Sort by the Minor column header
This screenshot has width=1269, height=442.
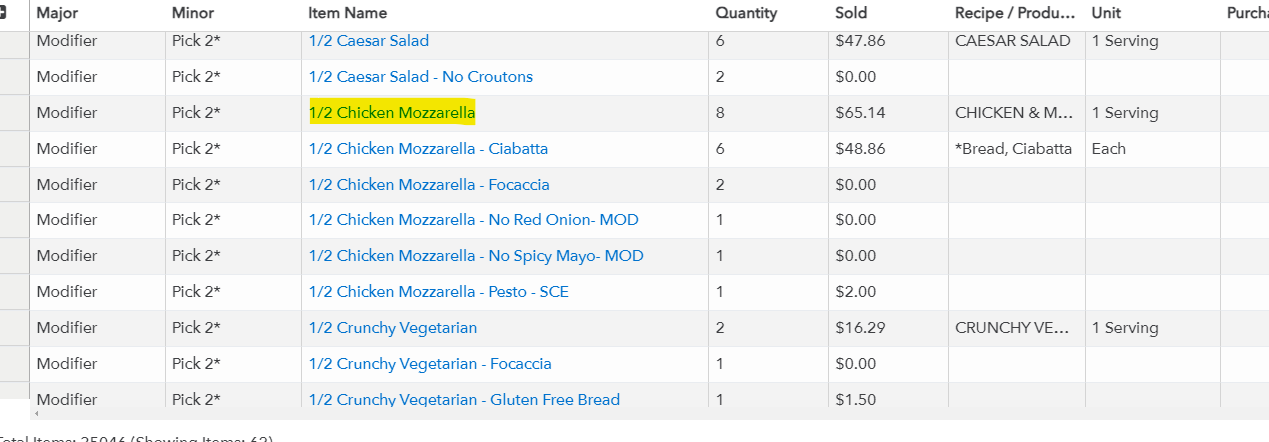tap(192, 13)
